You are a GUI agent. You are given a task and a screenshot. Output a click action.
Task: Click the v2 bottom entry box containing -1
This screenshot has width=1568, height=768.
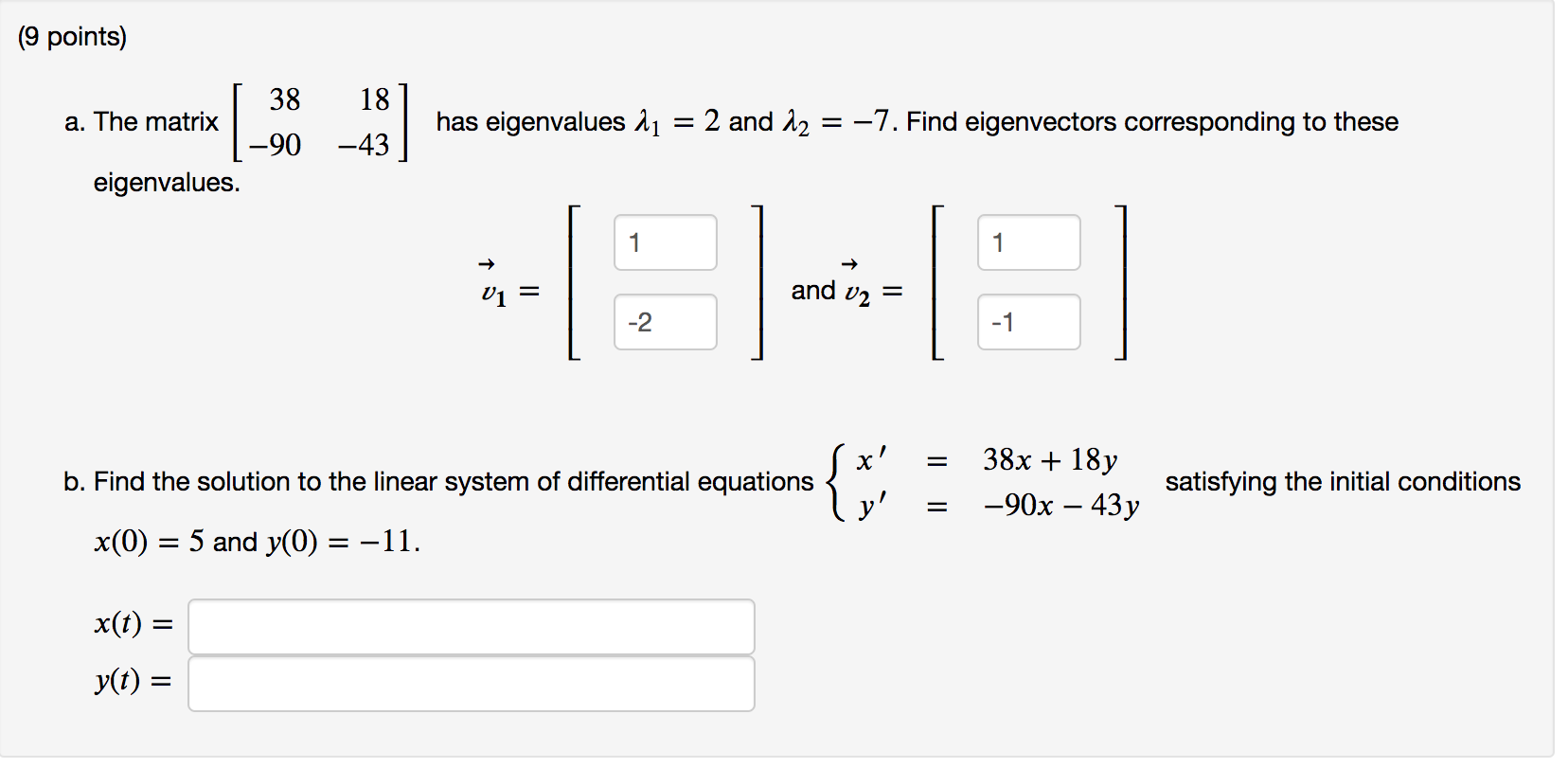point(1027,322)
